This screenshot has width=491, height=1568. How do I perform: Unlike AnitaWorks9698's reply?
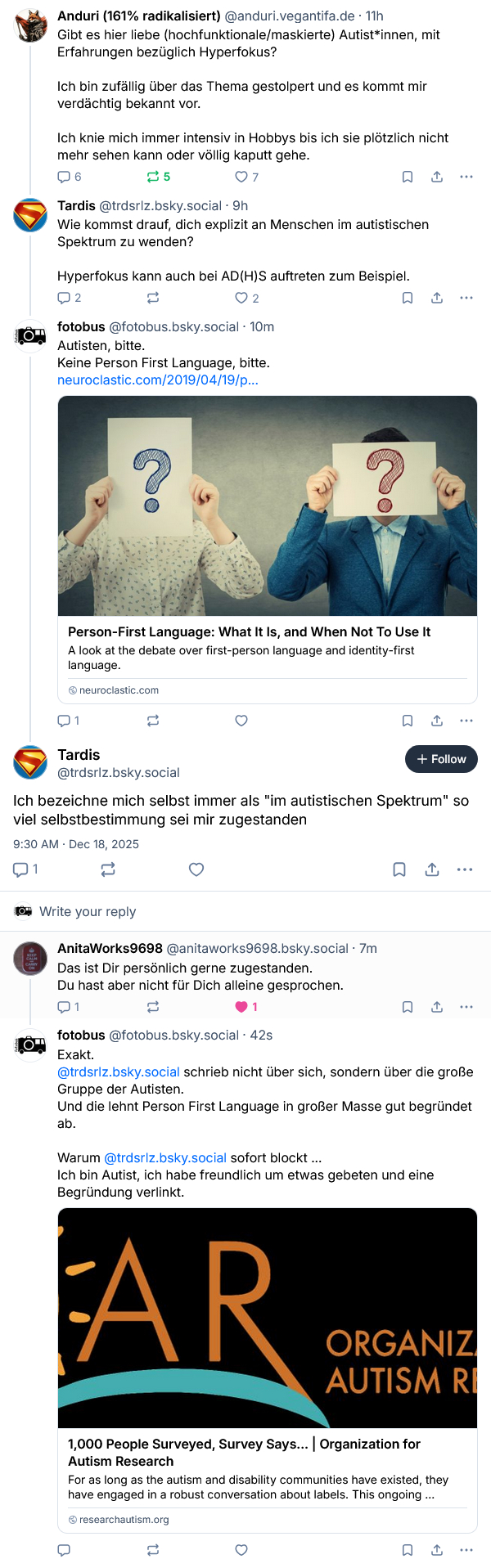[x=241, y=1007]
